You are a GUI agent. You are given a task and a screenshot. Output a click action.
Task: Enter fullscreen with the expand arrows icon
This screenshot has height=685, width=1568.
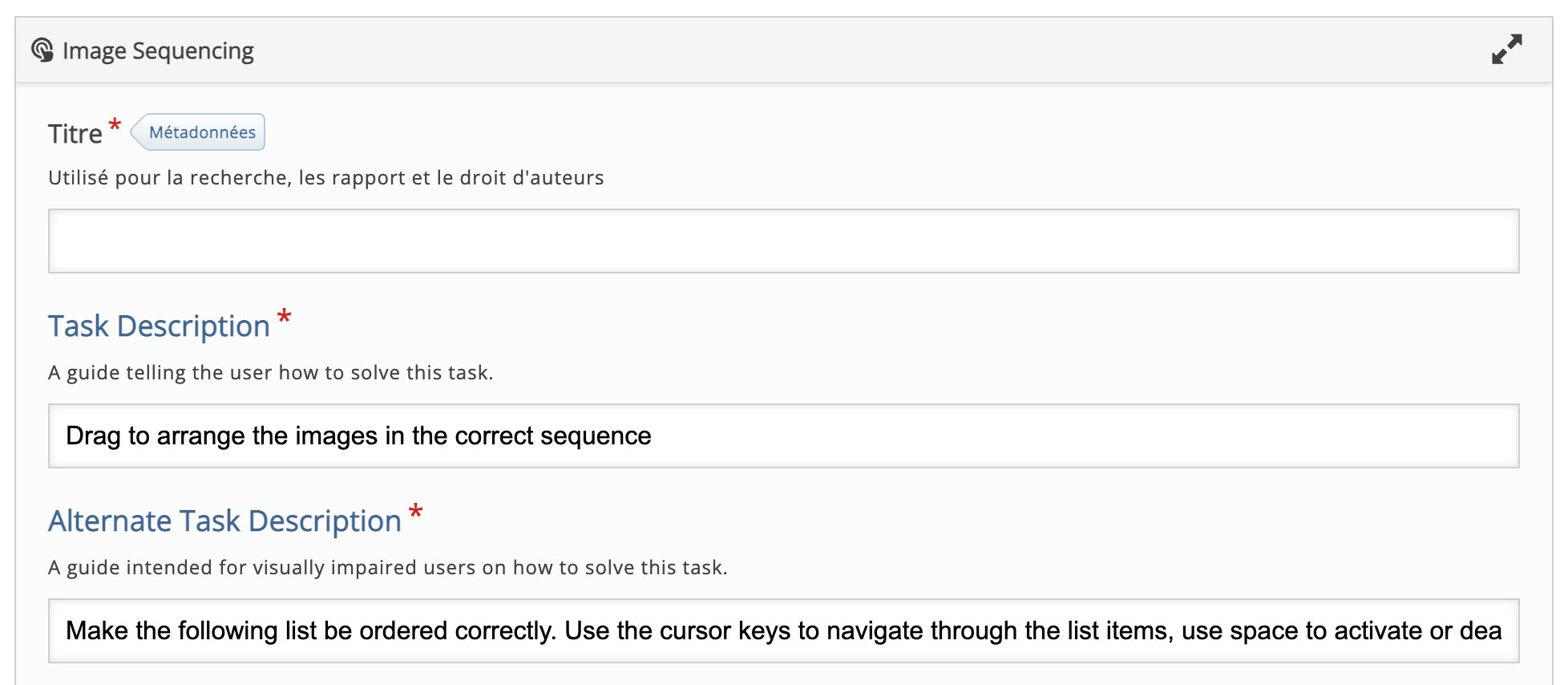click(1506, 50)
